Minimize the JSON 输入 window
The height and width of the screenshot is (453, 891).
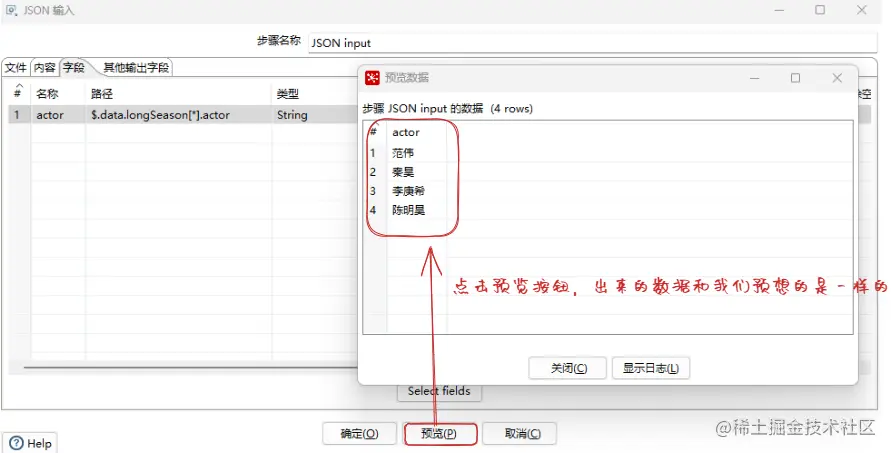pos(779,10)
